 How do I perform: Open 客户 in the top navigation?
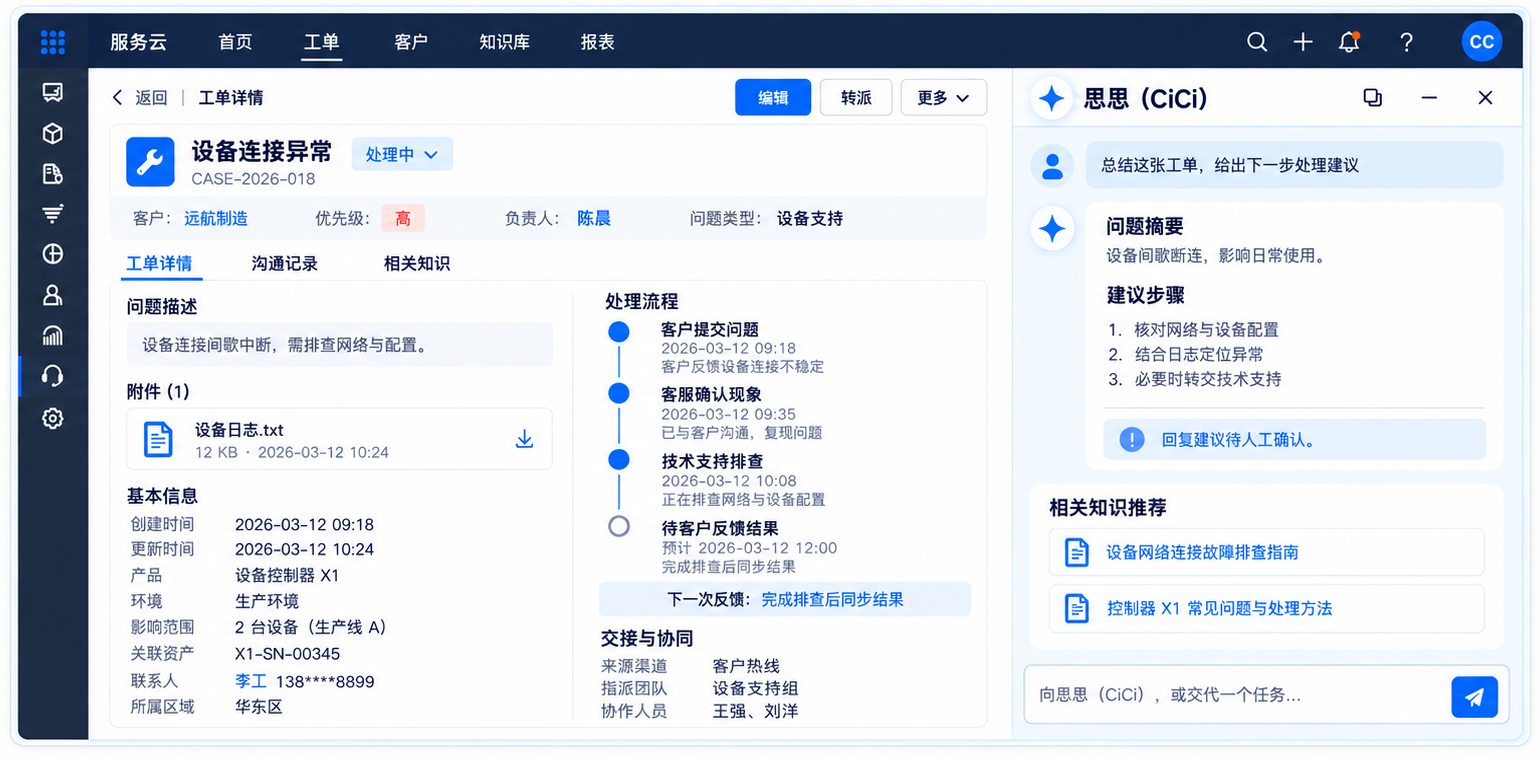point(411,42)
